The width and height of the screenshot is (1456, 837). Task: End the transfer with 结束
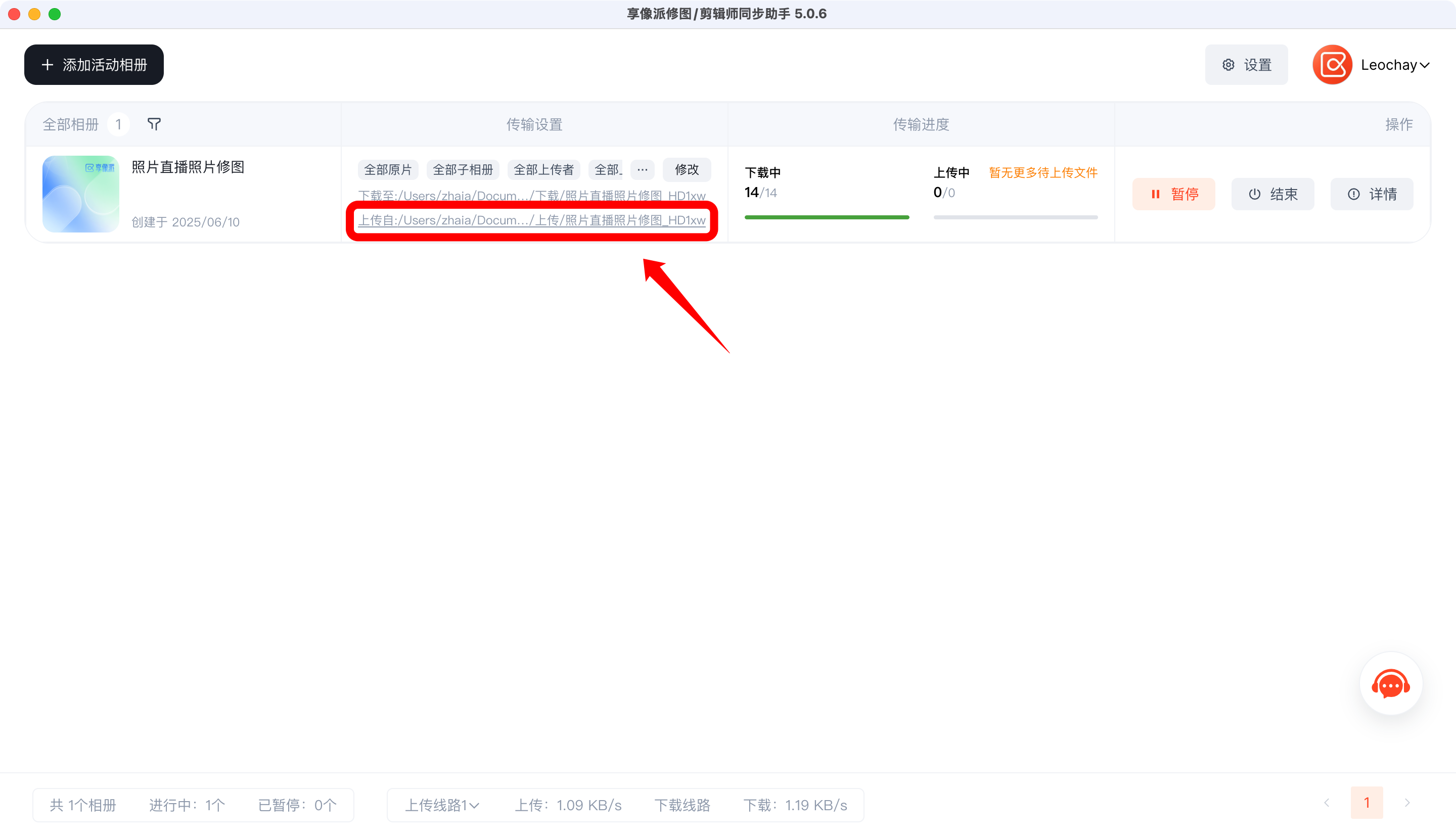point(1272,194)
